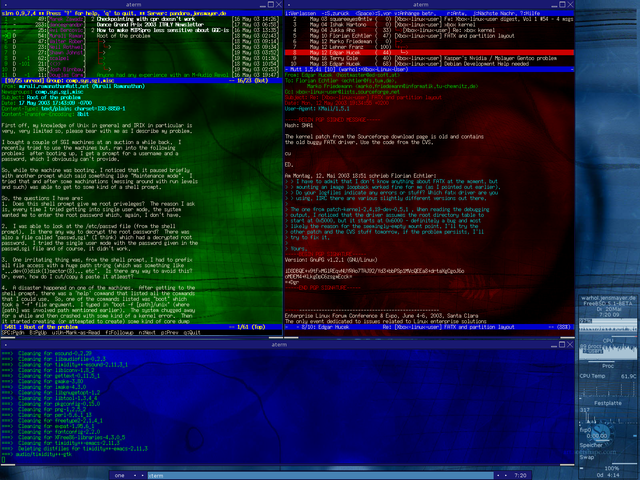640x480 pixels.
Task: Click the 7:20 clock in the taskbar
Action: tap(520, 476)
